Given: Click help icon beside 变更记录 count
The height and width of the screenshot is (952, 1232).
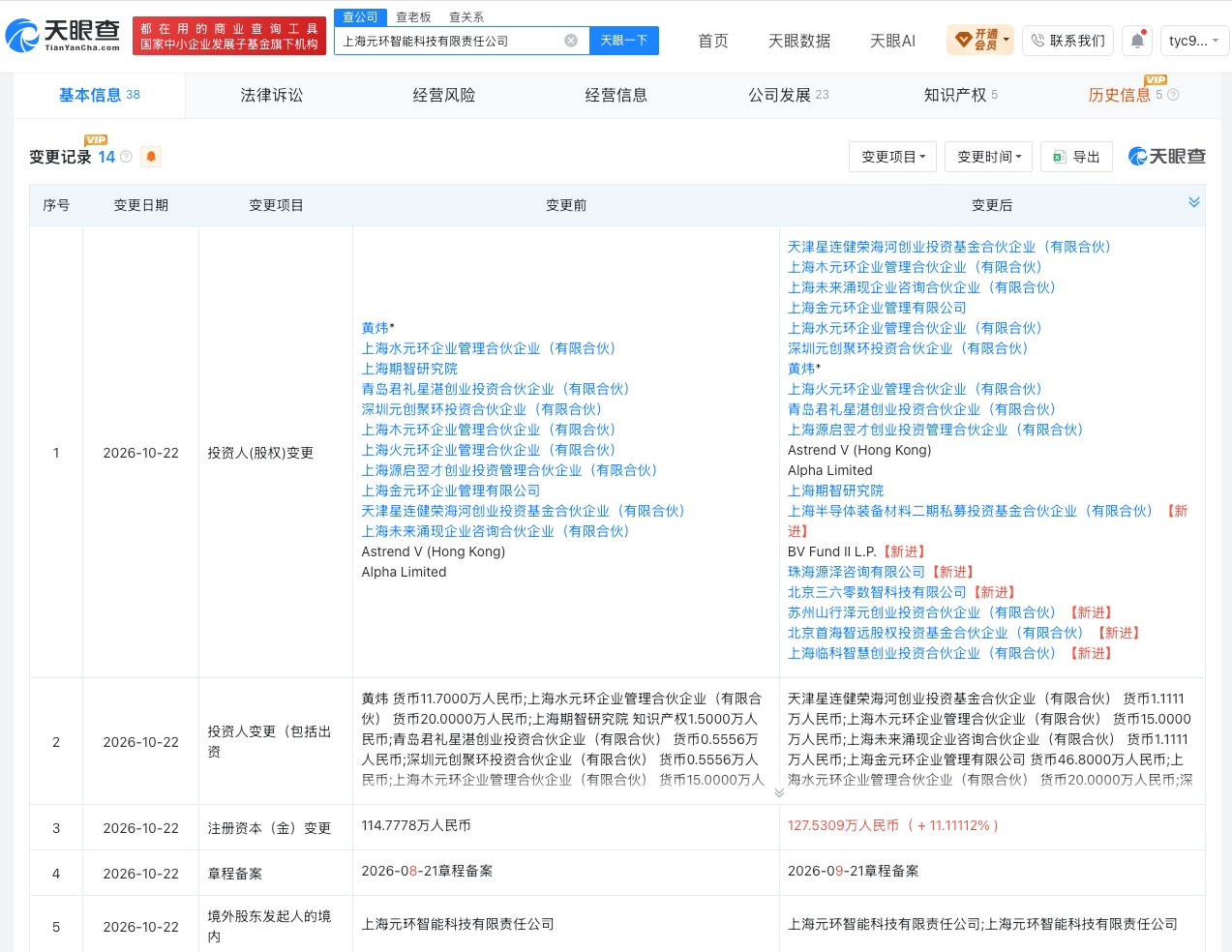Looking at the screenshot, I should click(126, 157).
